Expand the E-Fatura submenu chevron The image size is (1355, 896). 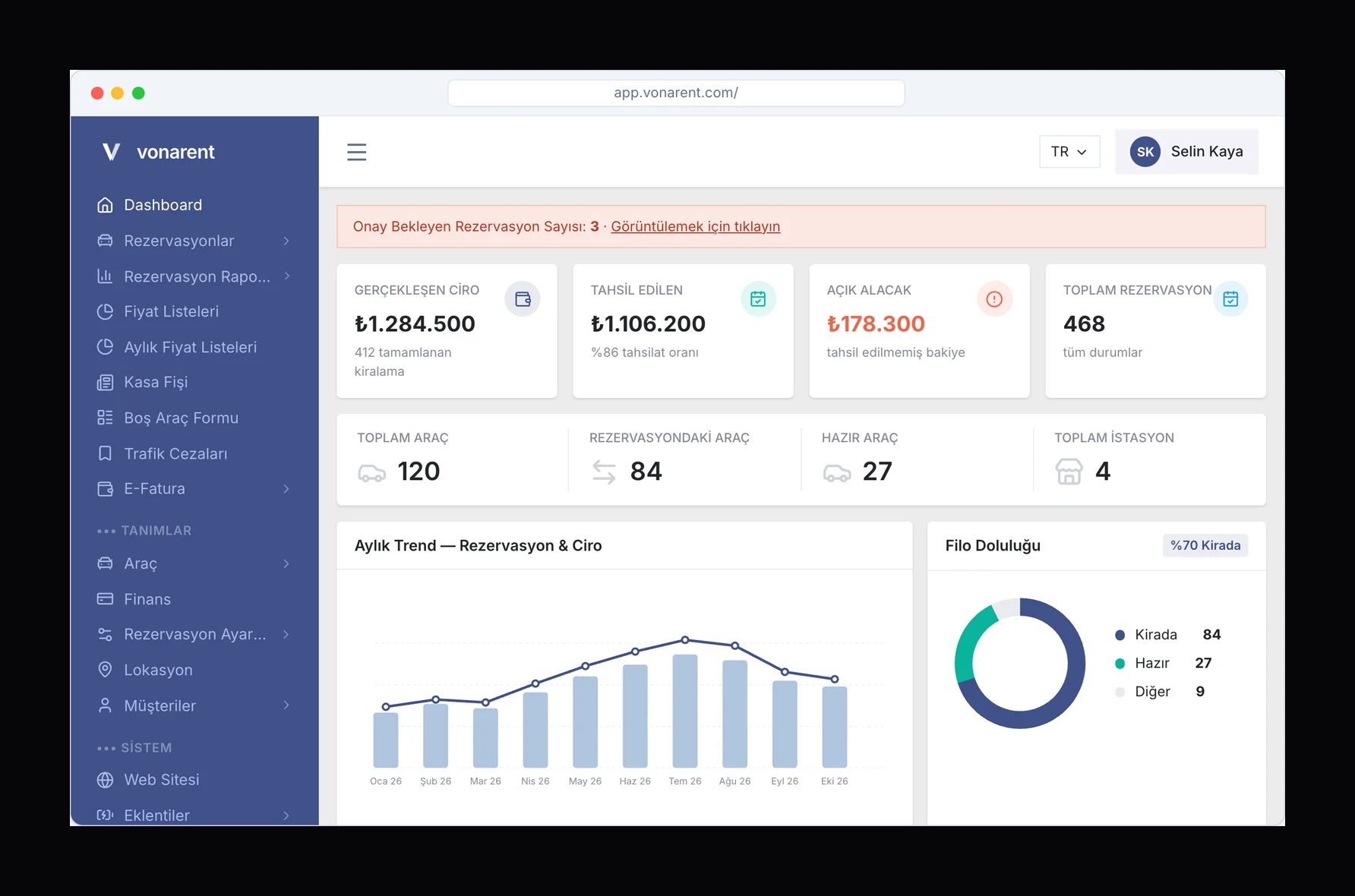[x=286, y=489]
